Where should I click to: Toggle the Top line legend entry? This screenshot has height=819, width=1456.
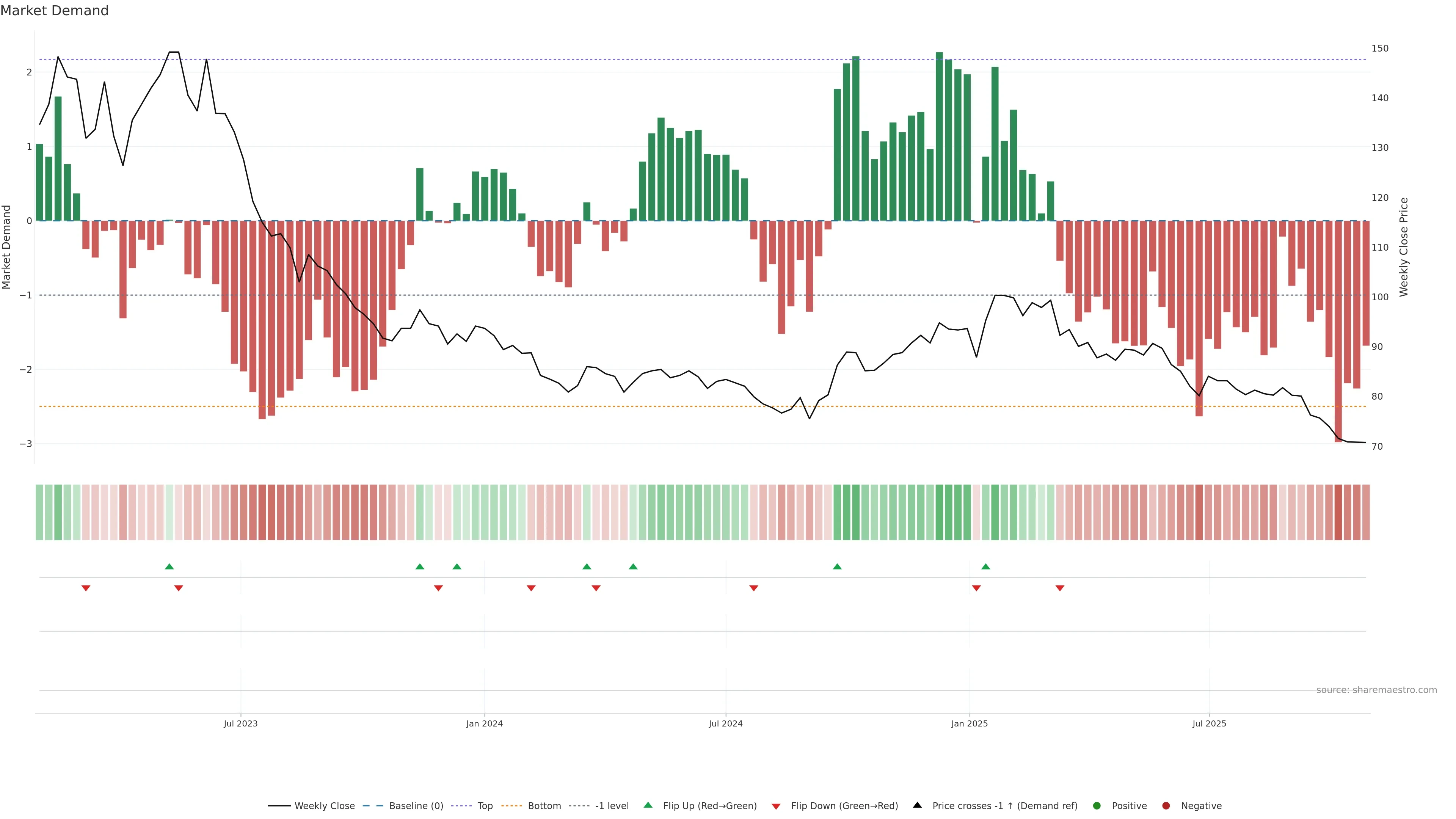485,805
